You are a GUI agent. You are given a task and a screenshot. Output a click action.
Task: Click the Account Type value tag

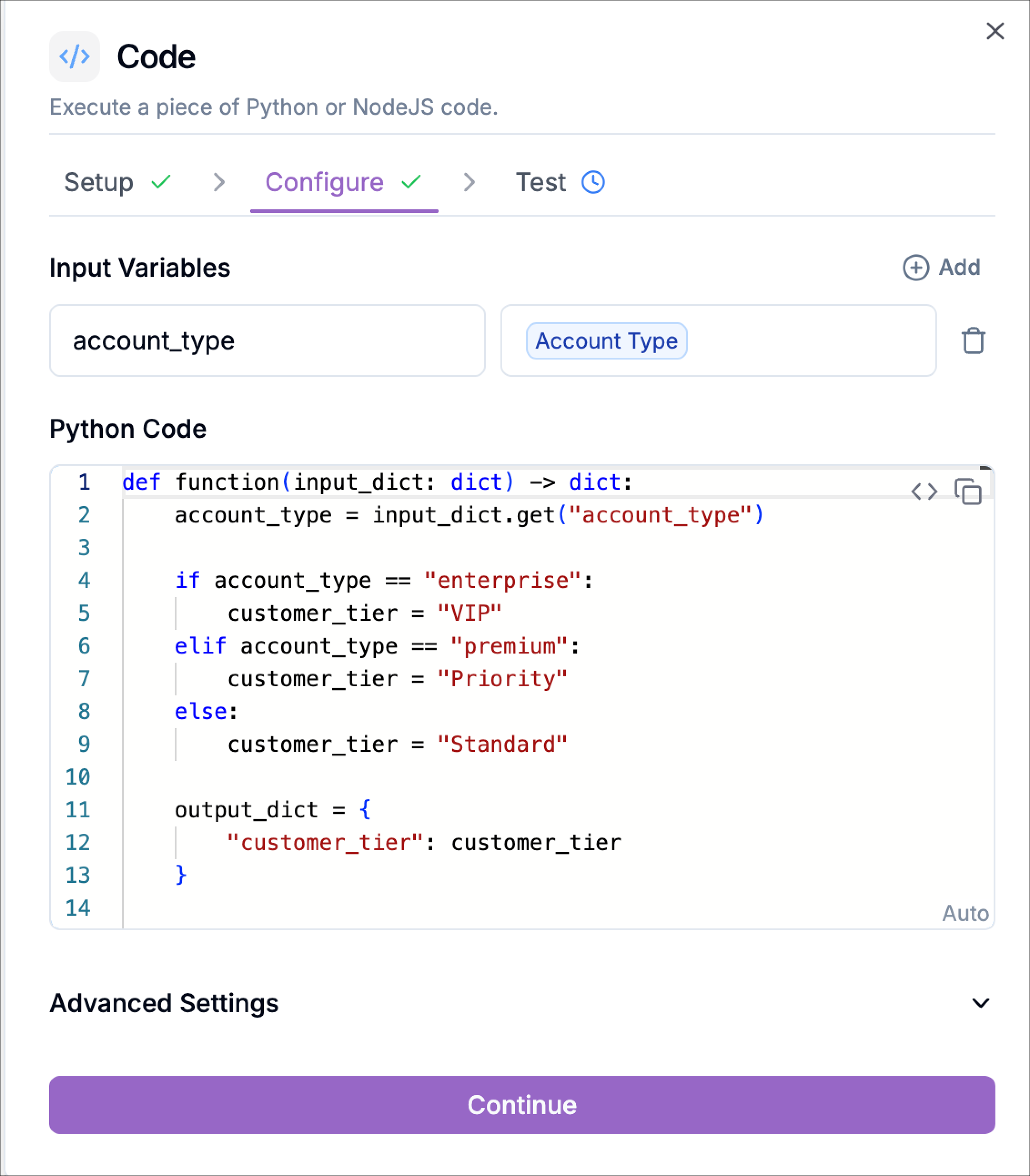tap(606, 340)
